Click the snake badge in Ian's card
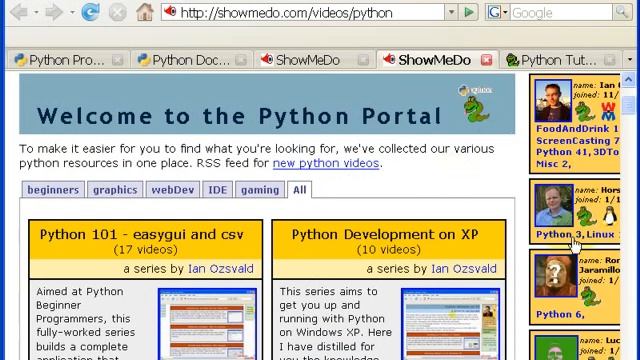This screenshot has height=360, width=640. tap(585, 111)
